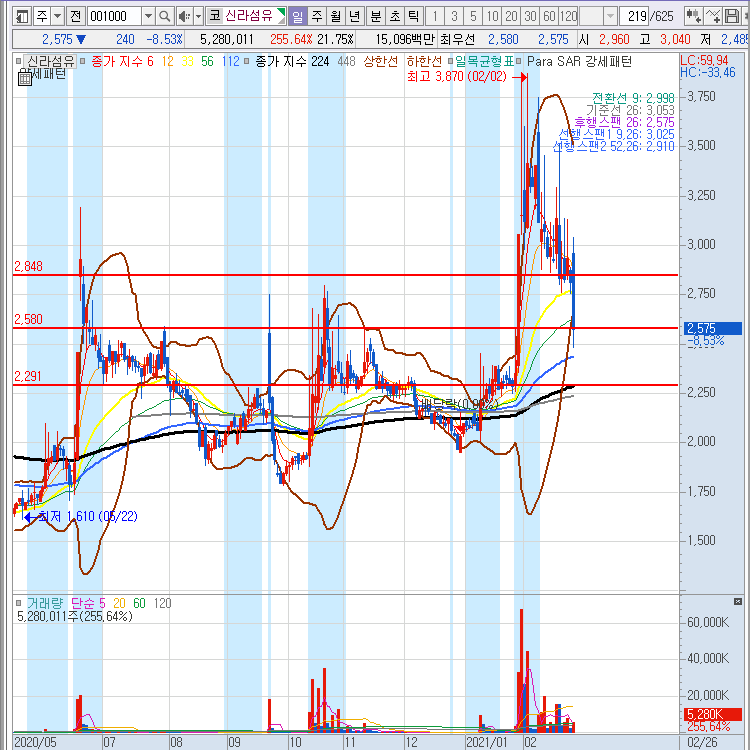Screen dimensions: 750x750
Task: Click the chart compare tool icon
Action: (x=693, y=17)
